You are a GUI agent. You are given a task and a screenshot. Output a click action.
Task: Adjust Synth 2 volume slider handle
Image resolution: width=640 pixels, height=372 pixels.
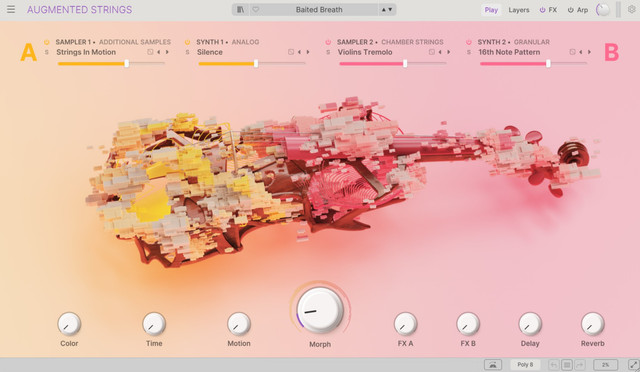pos(548,63)
